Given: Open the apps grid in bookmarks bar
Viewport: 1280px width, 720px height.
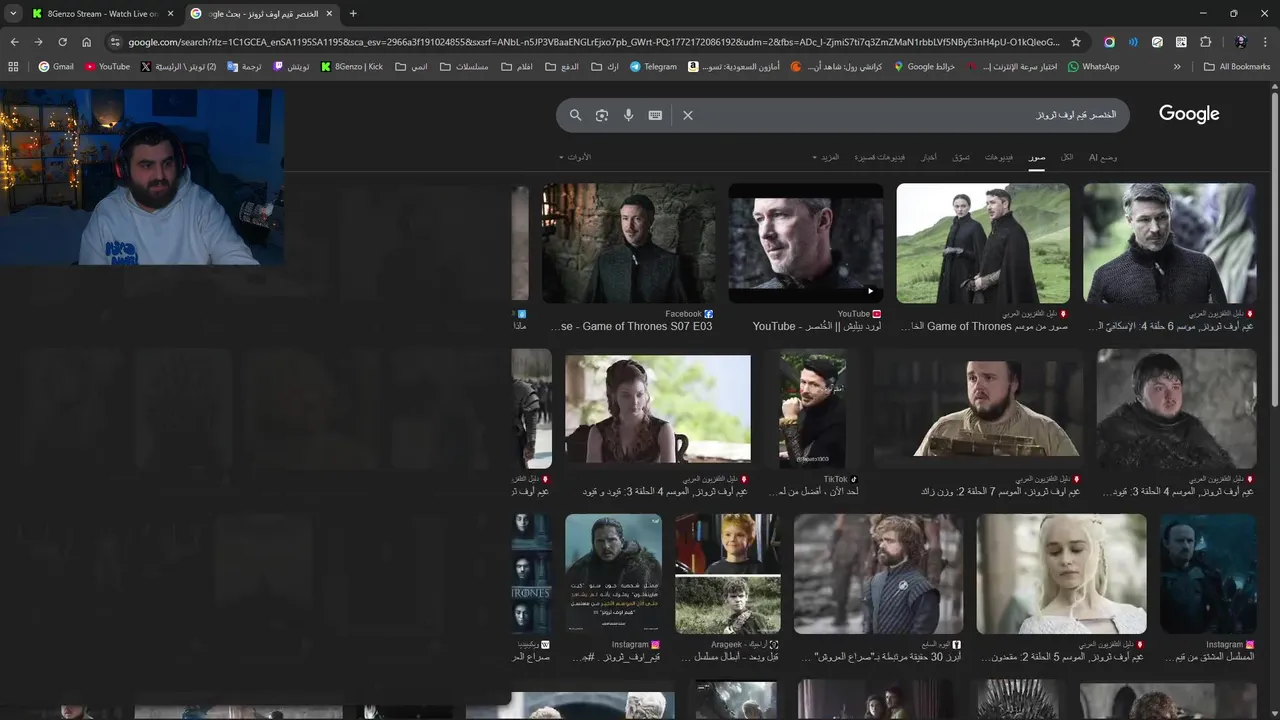Looking at the screenshot, I should click(13, 67).
